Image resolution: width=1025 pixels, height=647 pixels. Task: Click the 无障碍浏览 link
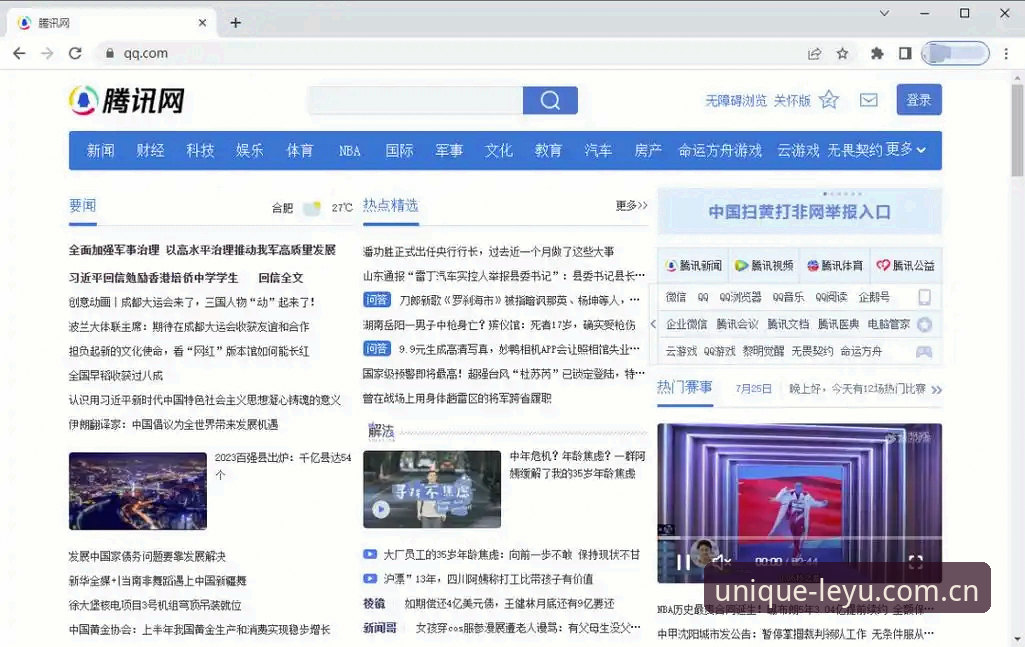(x=735, y=101)
